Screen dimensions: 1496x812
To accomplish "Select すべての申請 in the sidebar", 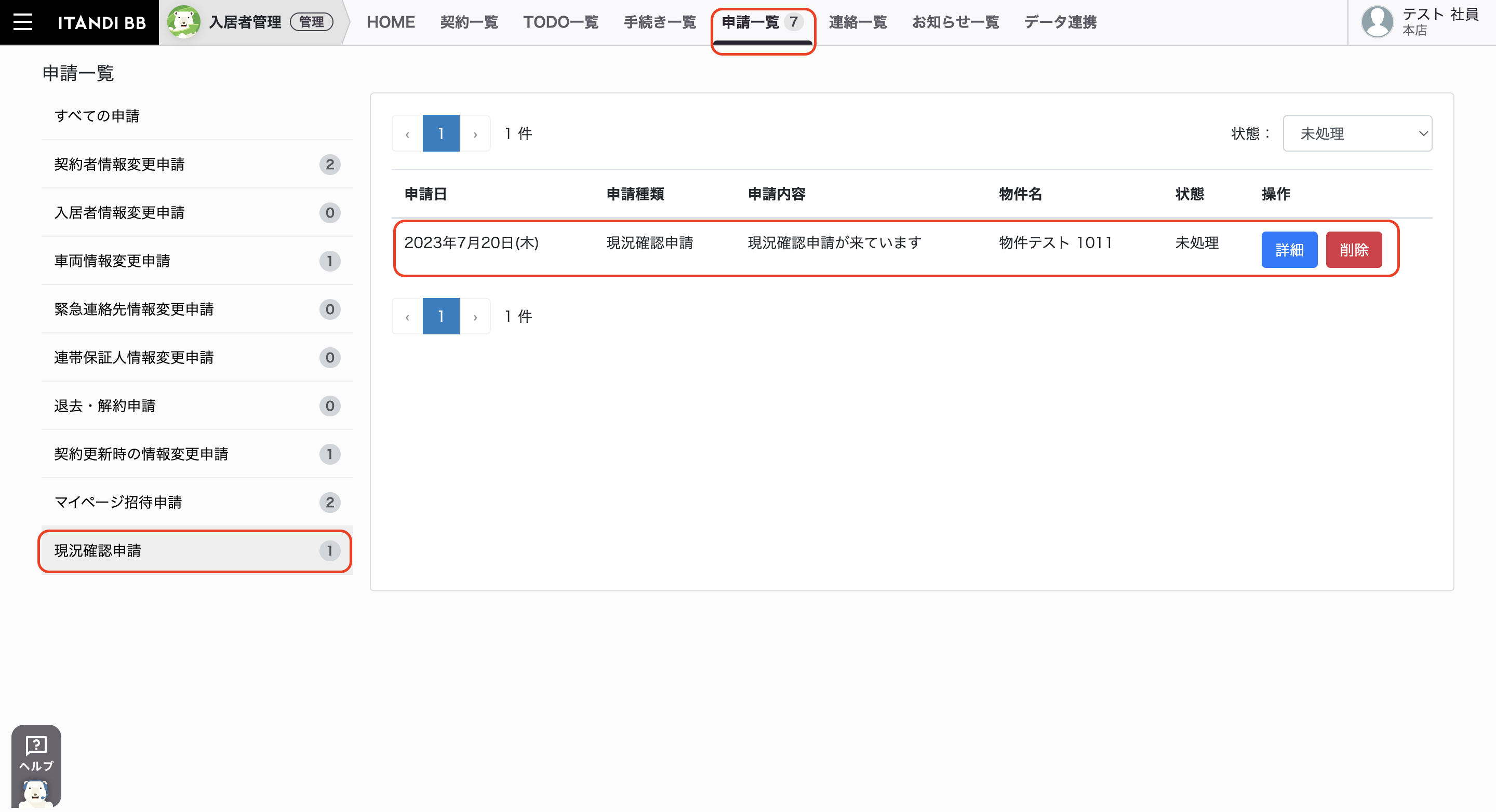I will 197,116.
